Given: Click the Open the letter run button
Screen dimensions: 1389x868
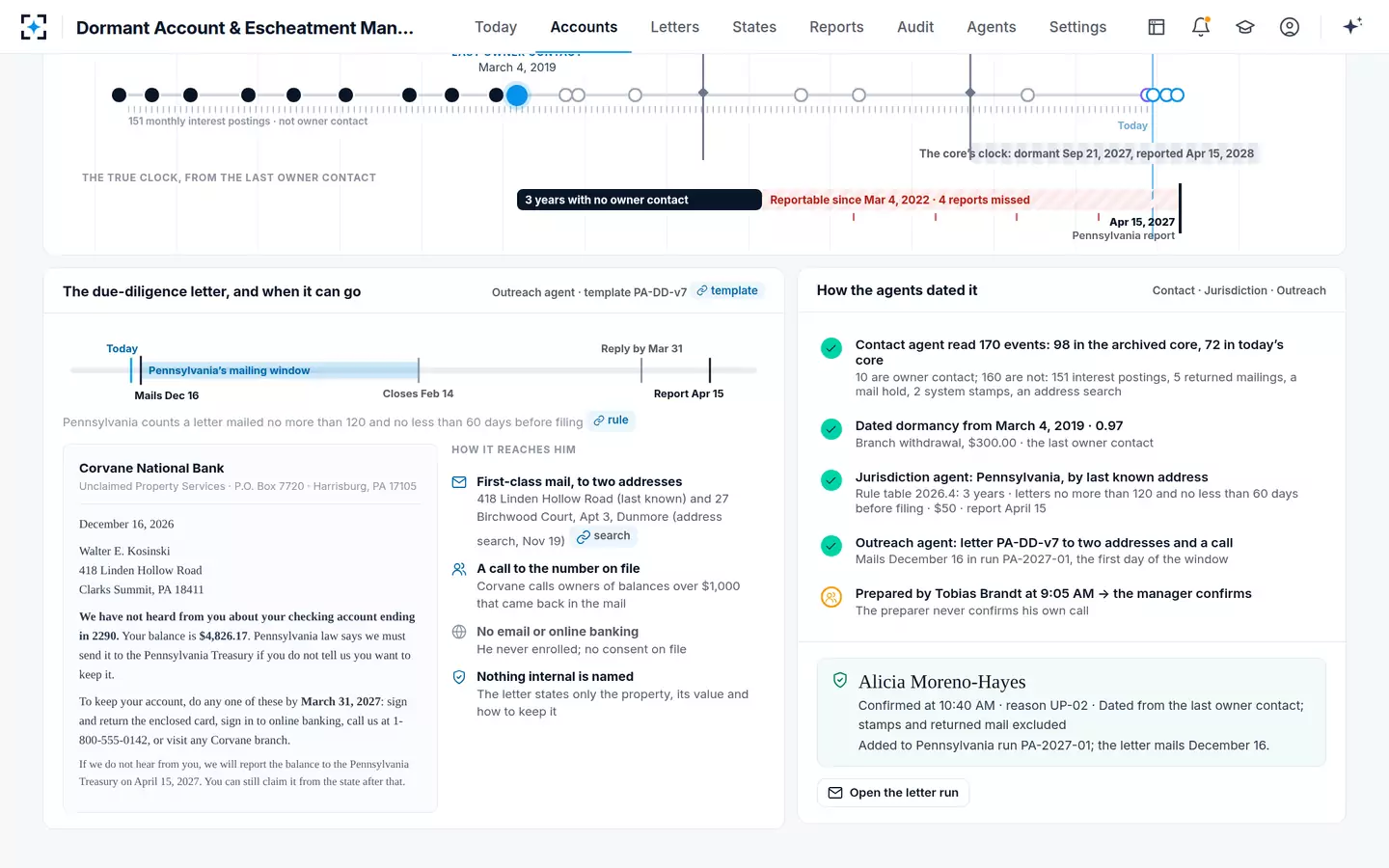Looking at the screenshot, I should [893, 793].
